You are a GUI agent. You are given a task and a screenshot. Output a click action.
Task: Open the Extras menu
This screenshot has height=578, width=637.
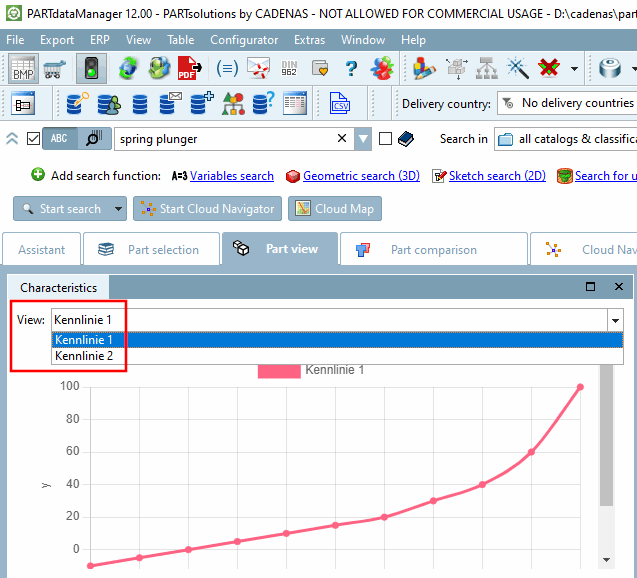tap(309, 40)
